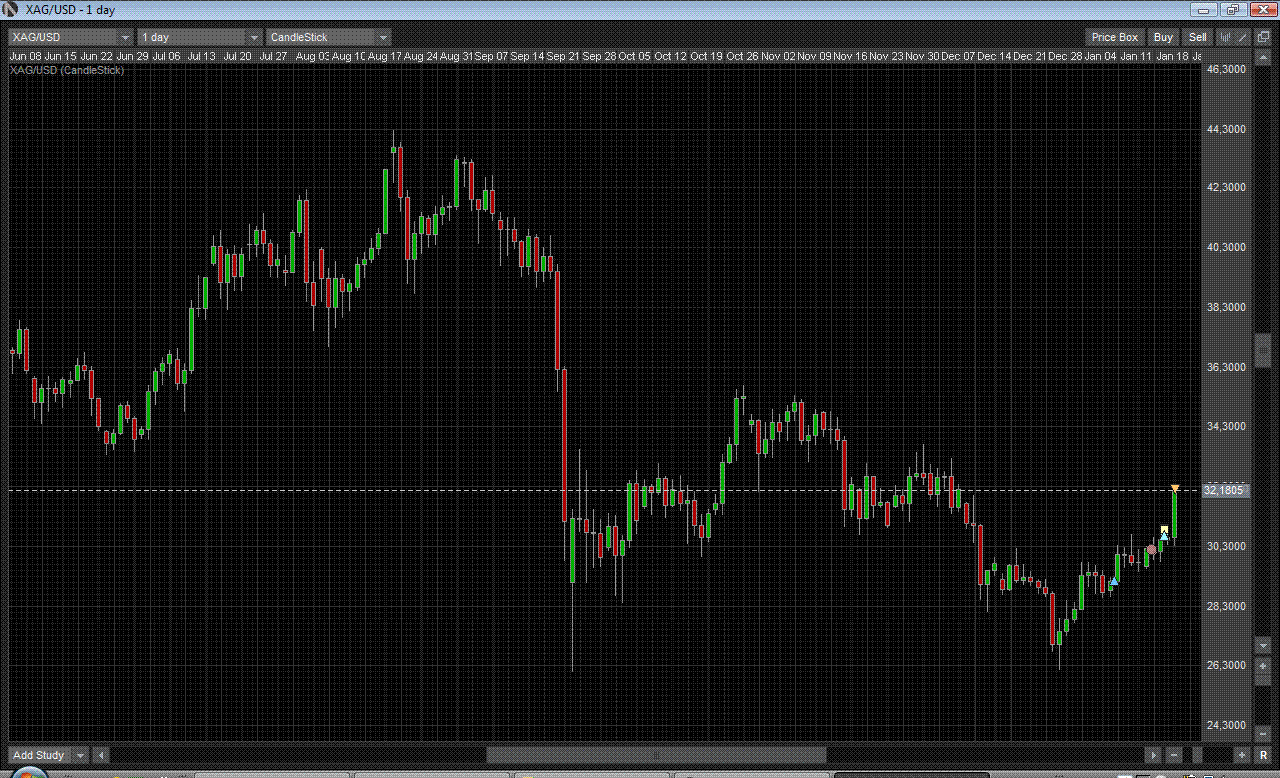Open the XAG/USD symbol dropdown
This screenshot has width=1280, height=778.
point(71,37)
